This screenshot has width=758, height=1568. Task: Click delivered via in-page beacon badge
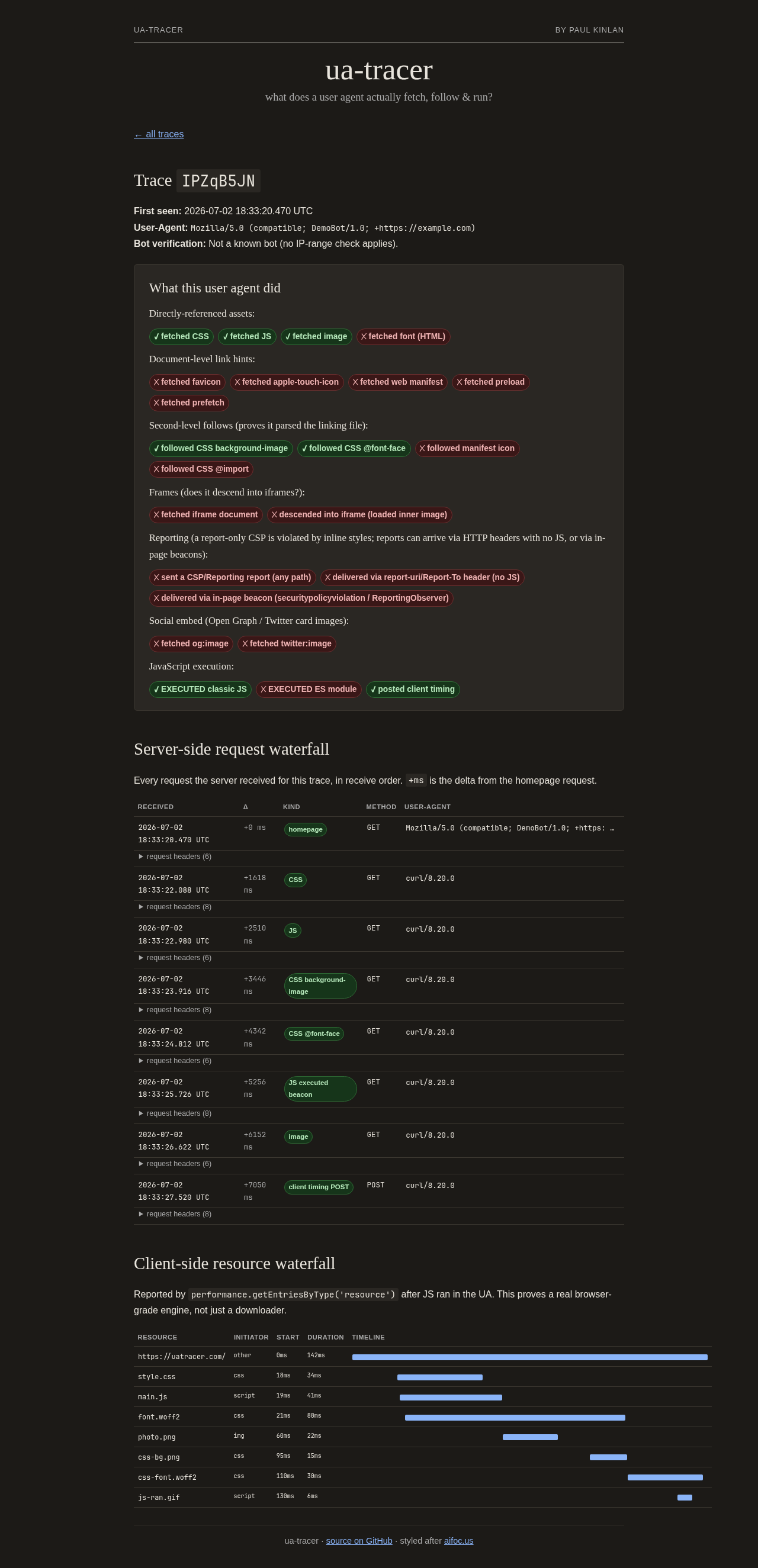coord(301,598)
